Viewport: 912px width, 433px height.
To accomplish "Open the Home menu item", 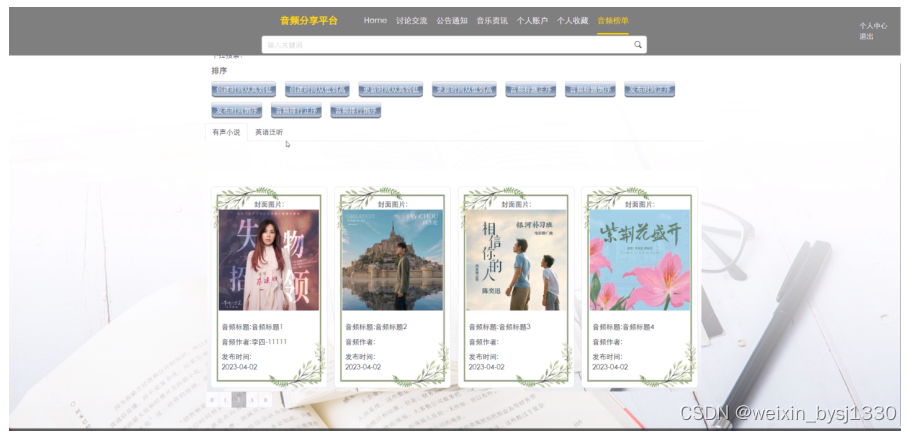I will pyautogui.click(x=375, y=20).
